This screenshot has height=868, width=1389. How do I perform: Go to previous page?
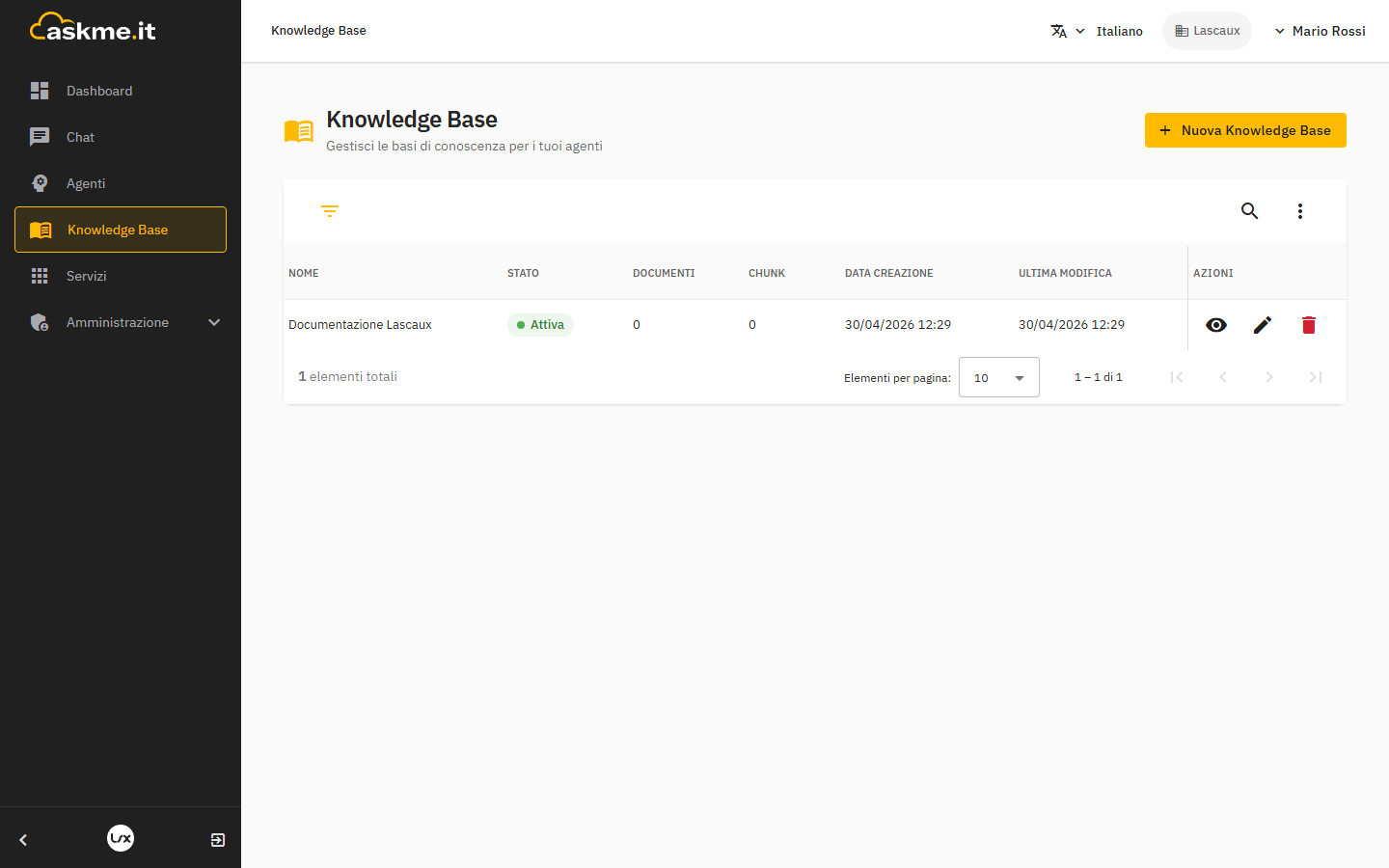click(1223, 377)
